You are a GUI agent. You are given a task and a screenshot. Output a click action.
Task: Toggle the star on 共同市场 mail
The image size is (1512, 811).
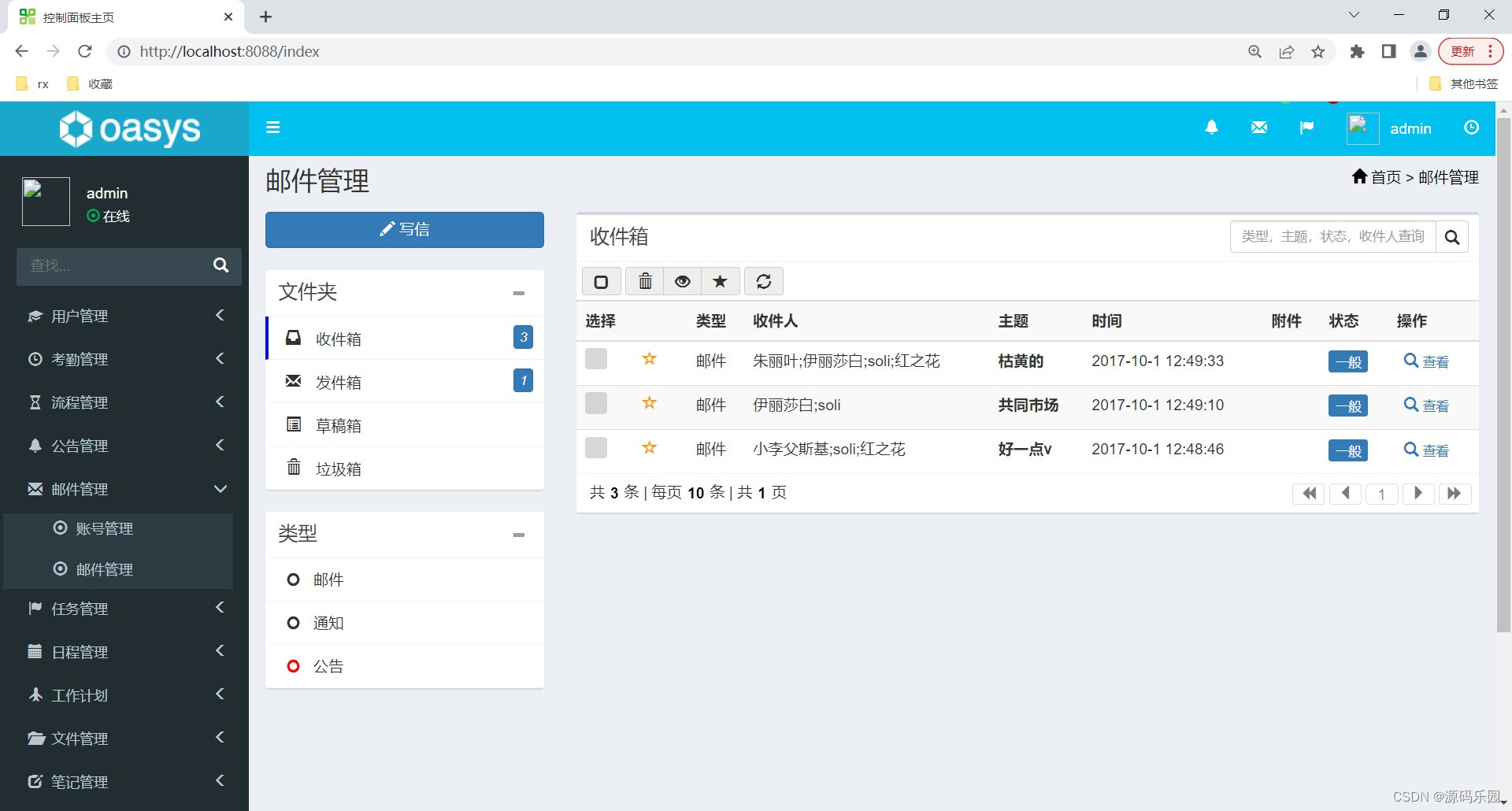649,402
